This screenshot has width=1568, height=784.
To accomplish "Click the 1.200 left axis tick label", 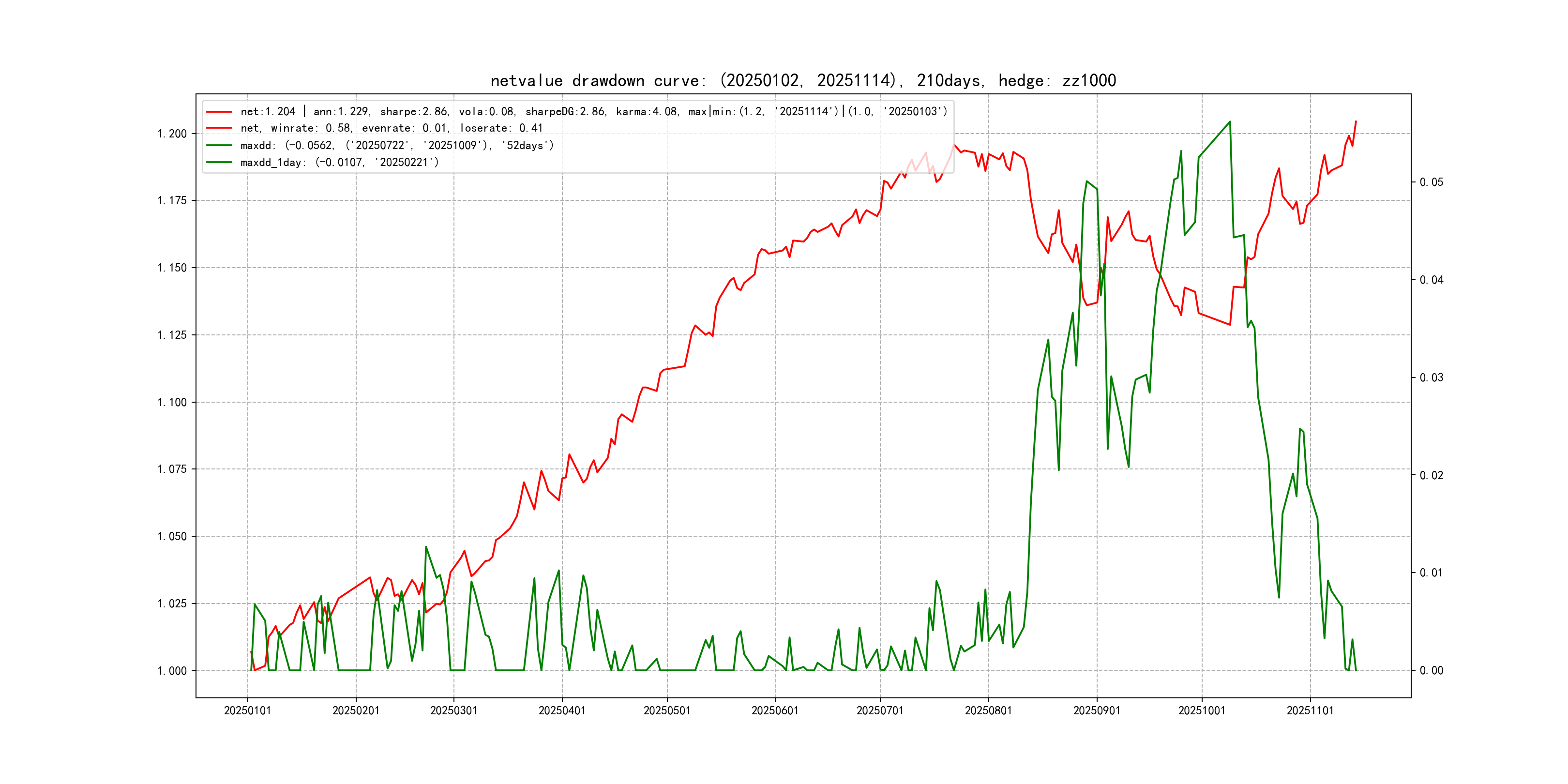I will click(172, 134).
